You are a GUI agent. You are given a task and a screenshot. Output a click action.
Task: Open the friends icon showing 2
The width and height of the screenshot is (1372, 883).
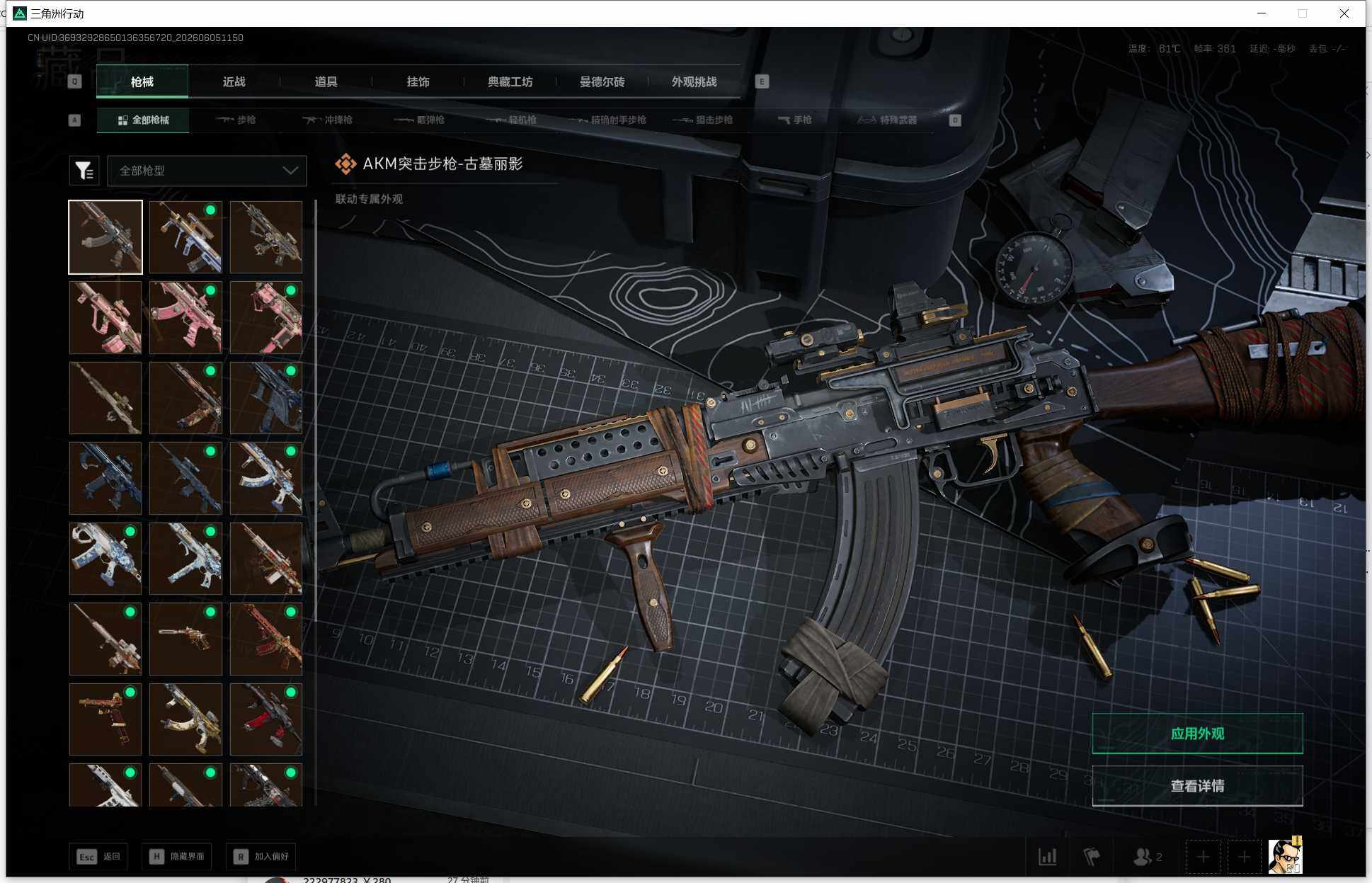tap(1148, 857)
